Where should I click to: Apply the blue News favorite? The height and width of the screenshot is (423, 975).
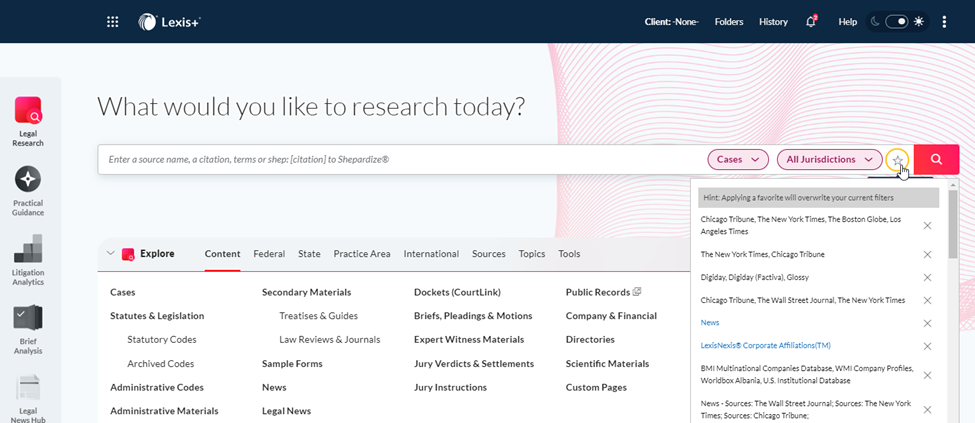click(709, 323)
